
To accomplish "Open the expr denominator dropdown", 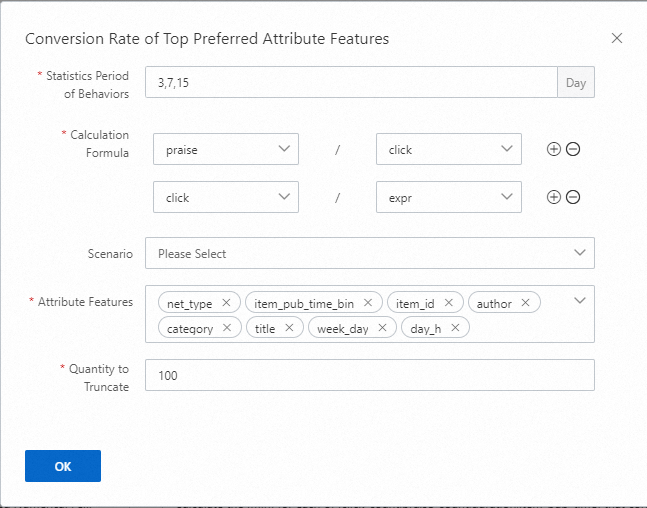I will click(448, 197).
